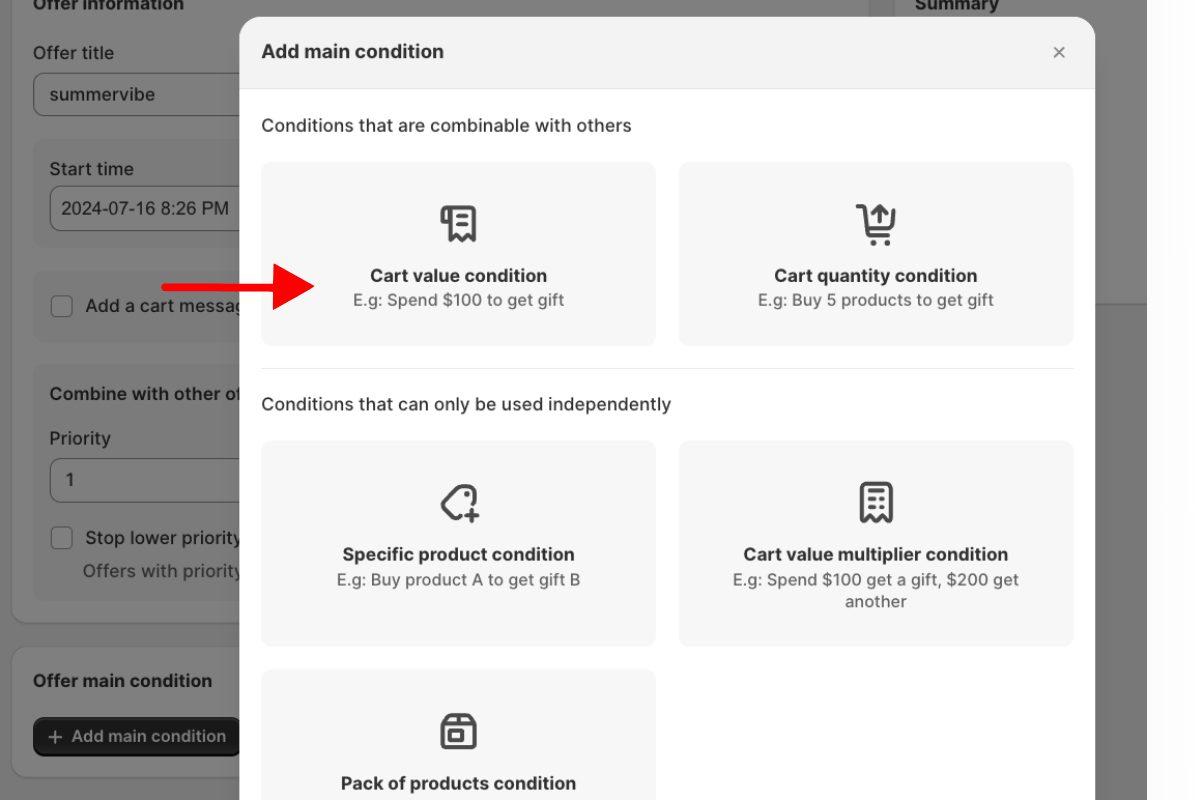Click the Cart value multiplier receipt icon
The width and height of the screenshot is (1200, 800).
(876, 501)
